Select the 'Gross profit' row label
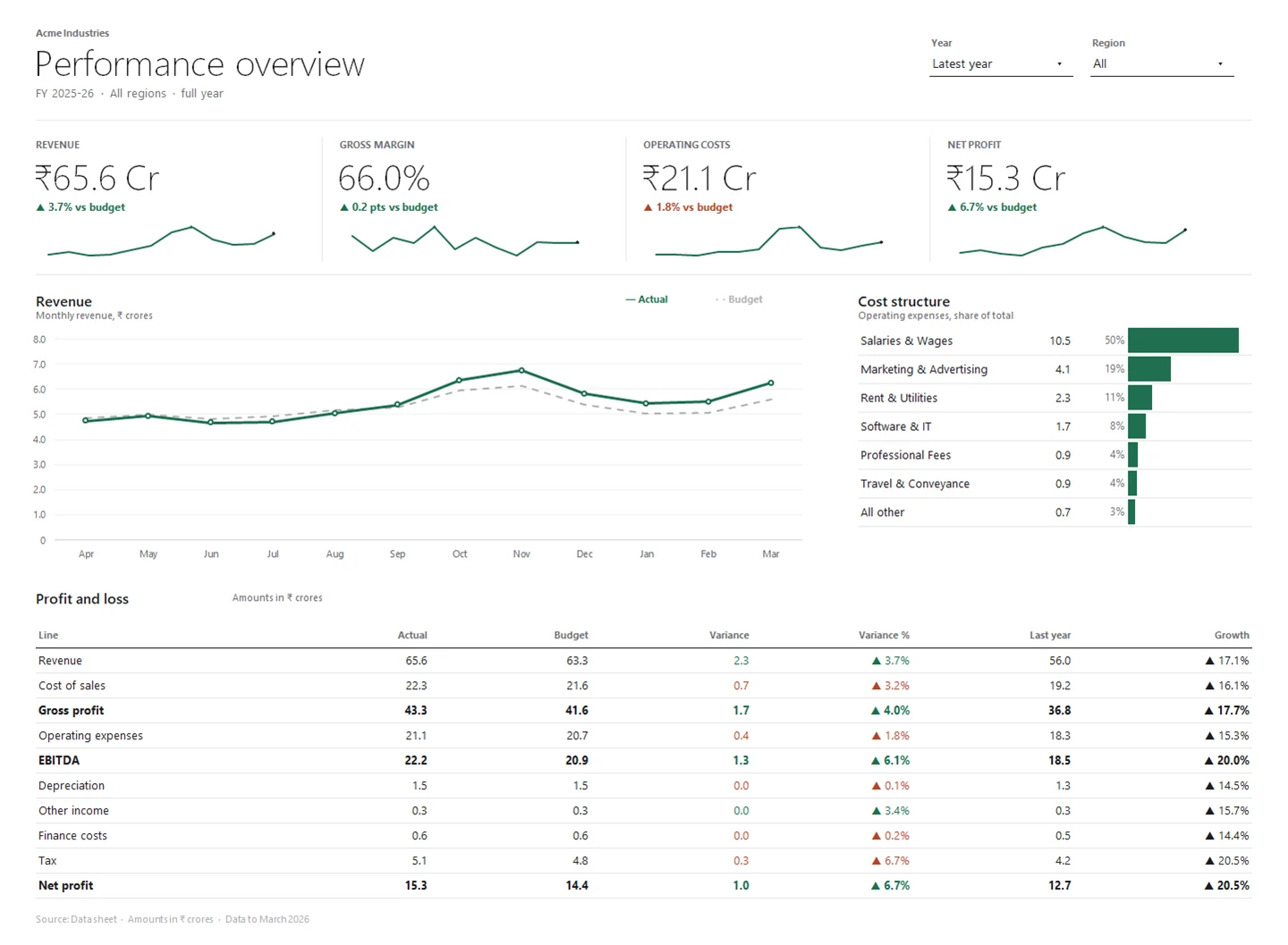The height and width of the screenshot is (945, 1288). [x=71, y=711]
